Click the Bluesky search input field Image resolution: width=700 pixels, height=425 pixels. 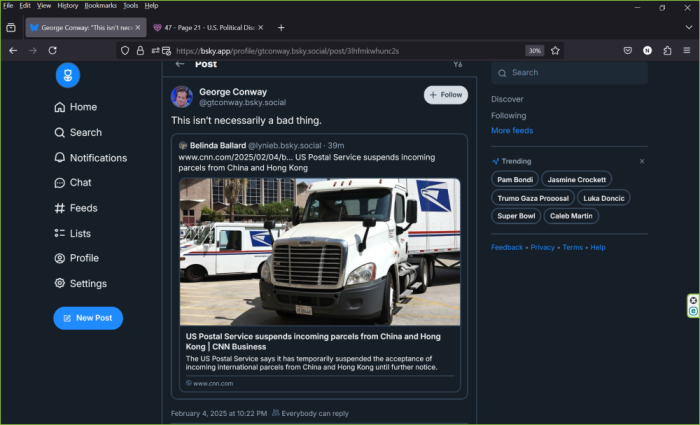click(x=569, y=73)
